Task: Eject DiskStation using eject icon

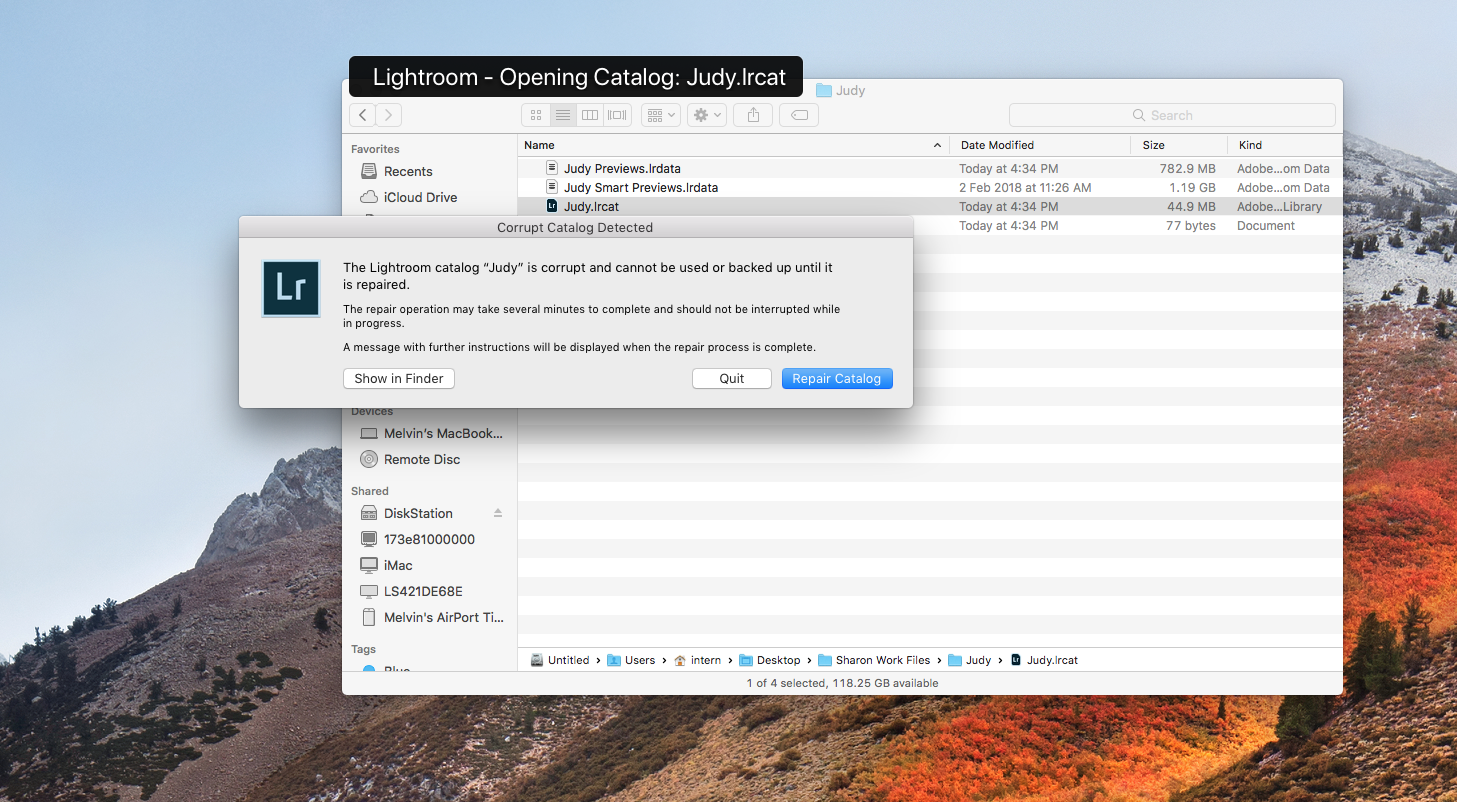Action: coord(498,513)
